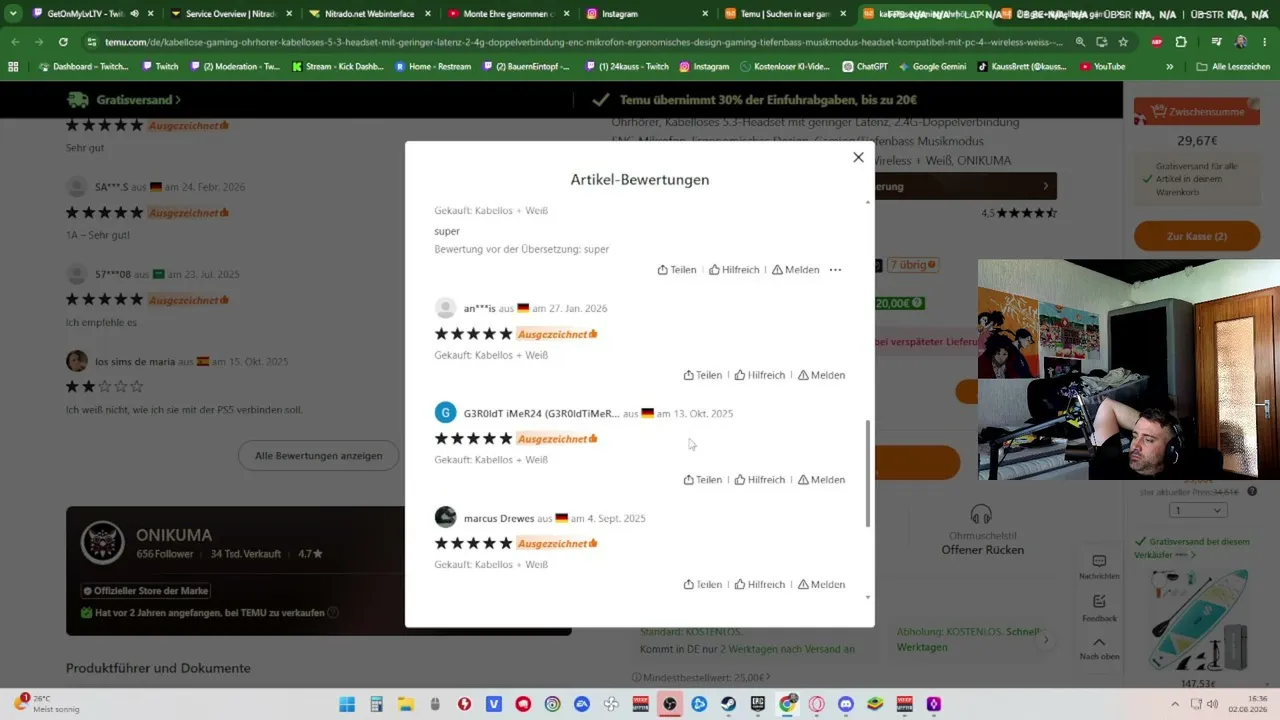The image size is (1280, 720).
Task: Open the 'Stream - Kick Dashb...' bookmark
Action: pos(338,67)
